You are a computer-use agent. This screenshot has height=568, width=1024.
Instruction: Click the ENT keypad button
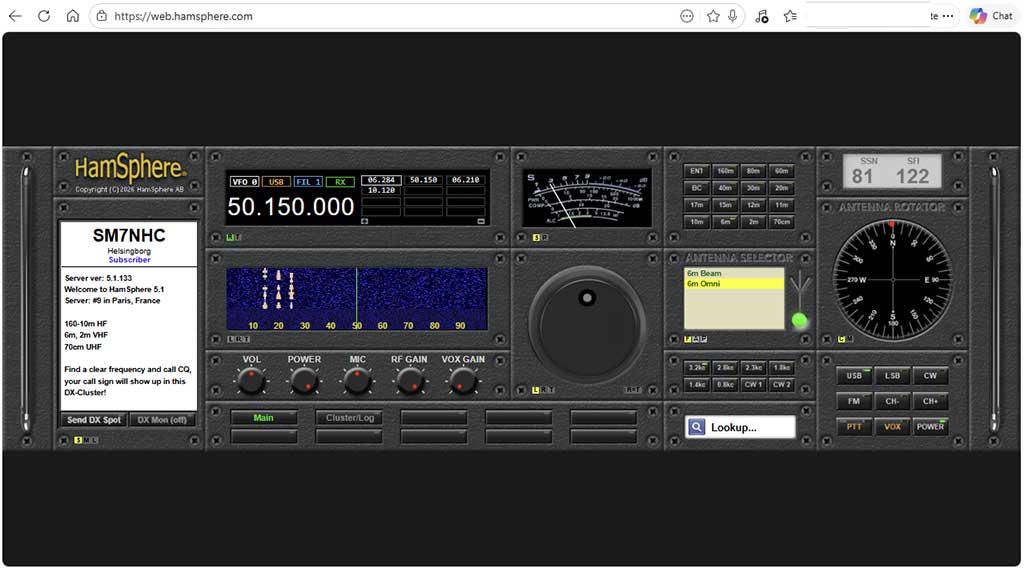697,171
